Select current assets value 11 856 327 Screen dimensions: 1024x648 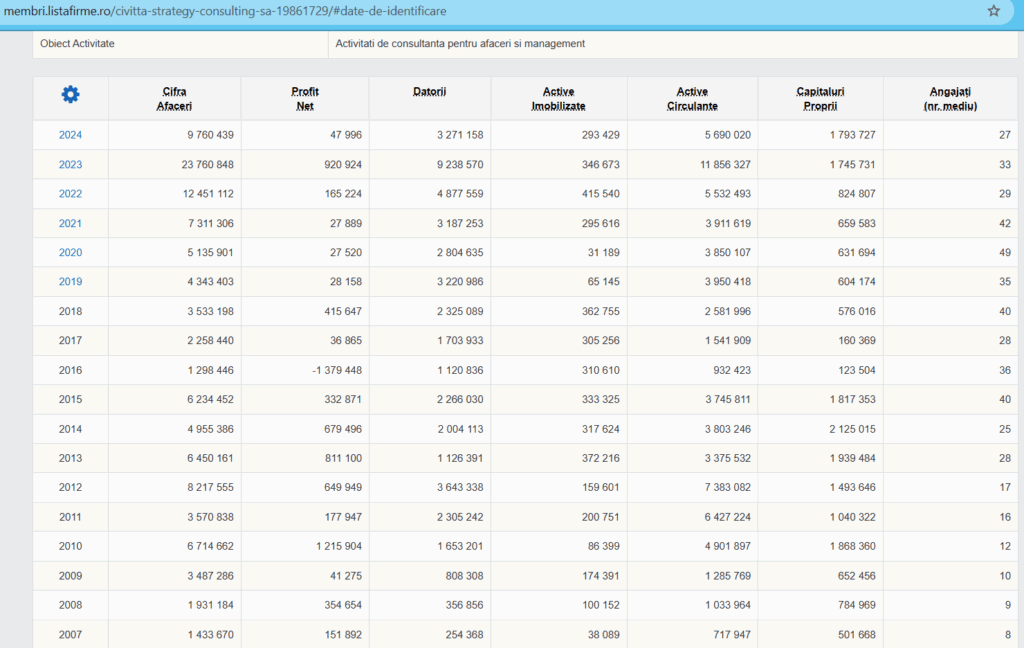(x=726, y=165)
